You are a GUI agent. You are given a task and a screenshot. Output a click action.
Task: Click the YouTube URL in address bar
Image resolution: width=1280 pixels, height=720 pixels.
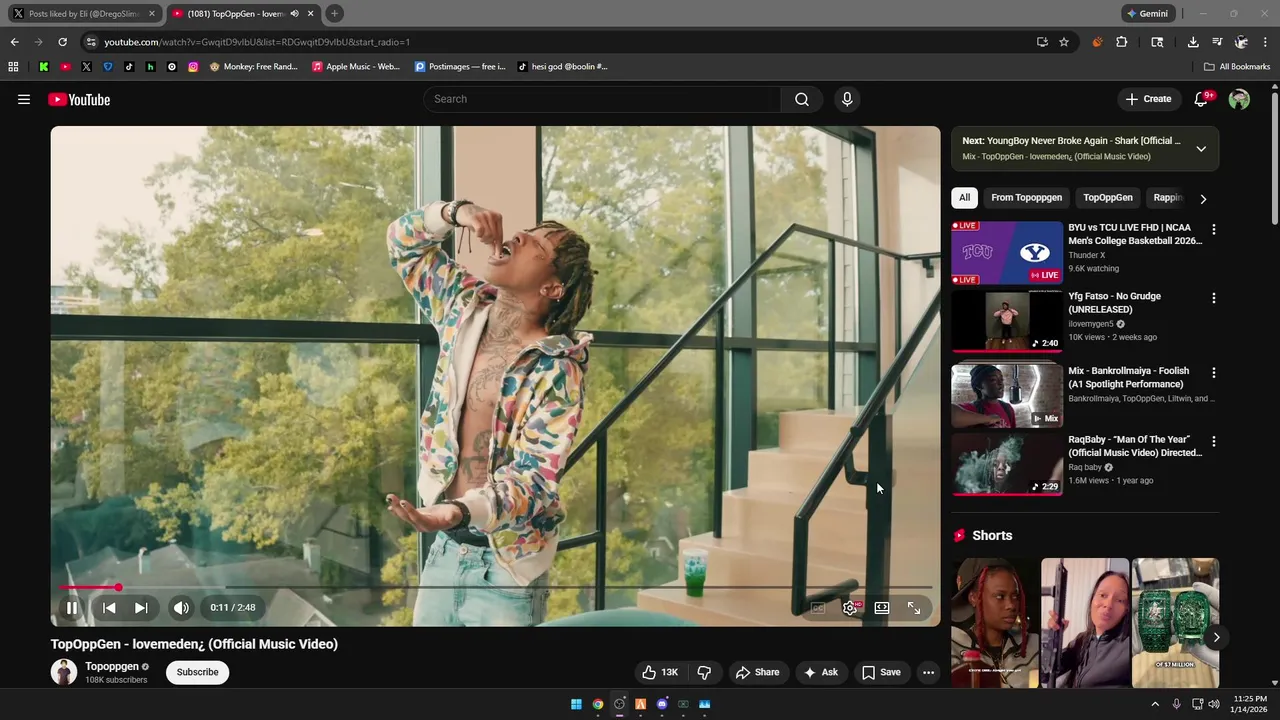(257, 42)
